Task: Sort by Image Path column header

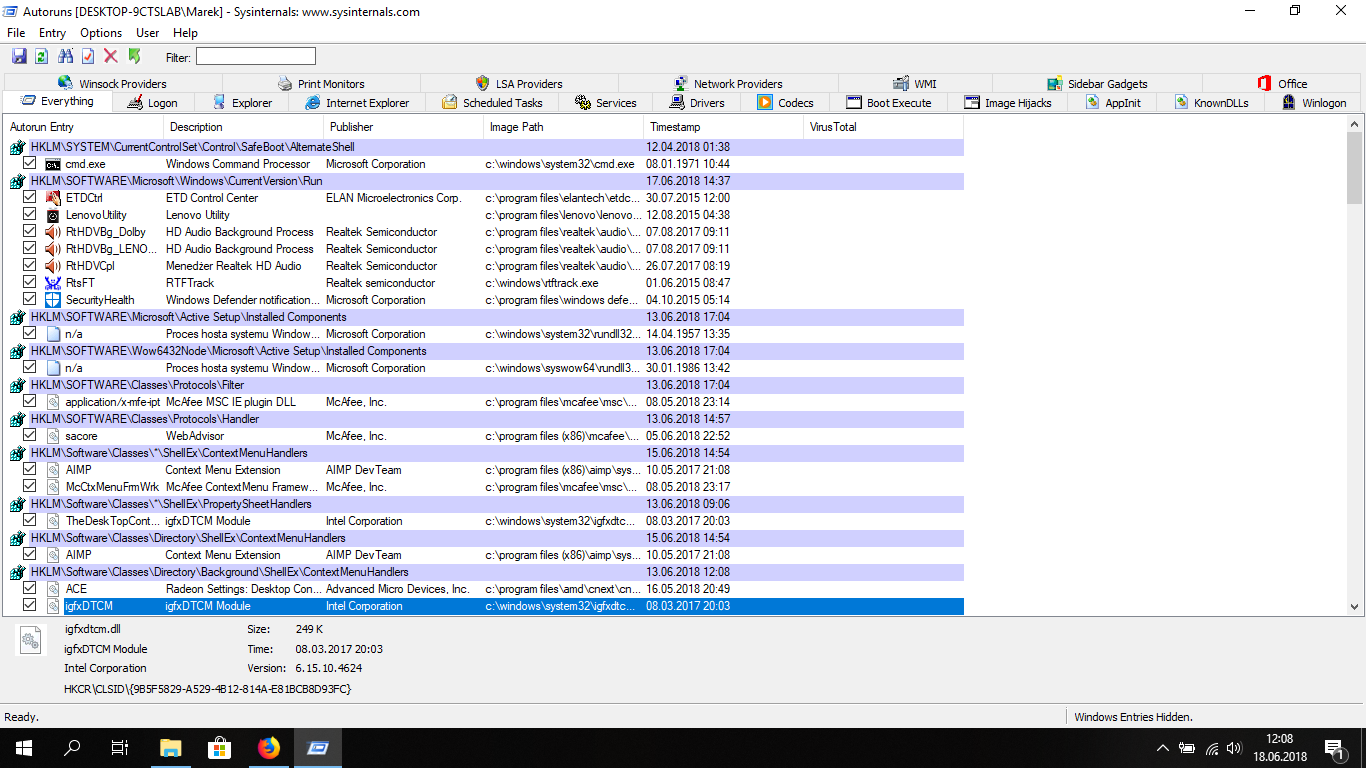Action: (564, 127)
